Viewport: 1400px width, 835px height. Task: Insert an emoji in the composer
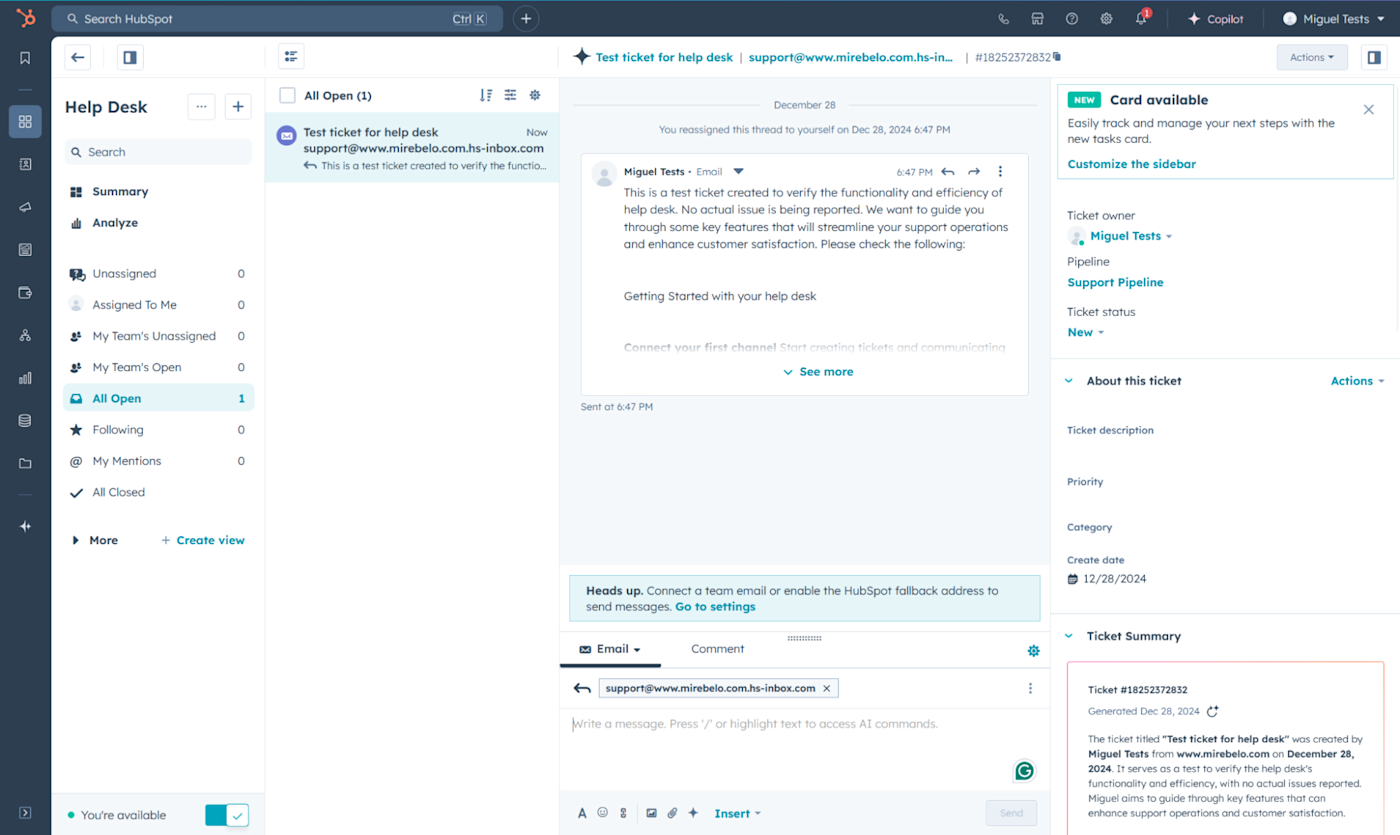click(x=603, y=813)
